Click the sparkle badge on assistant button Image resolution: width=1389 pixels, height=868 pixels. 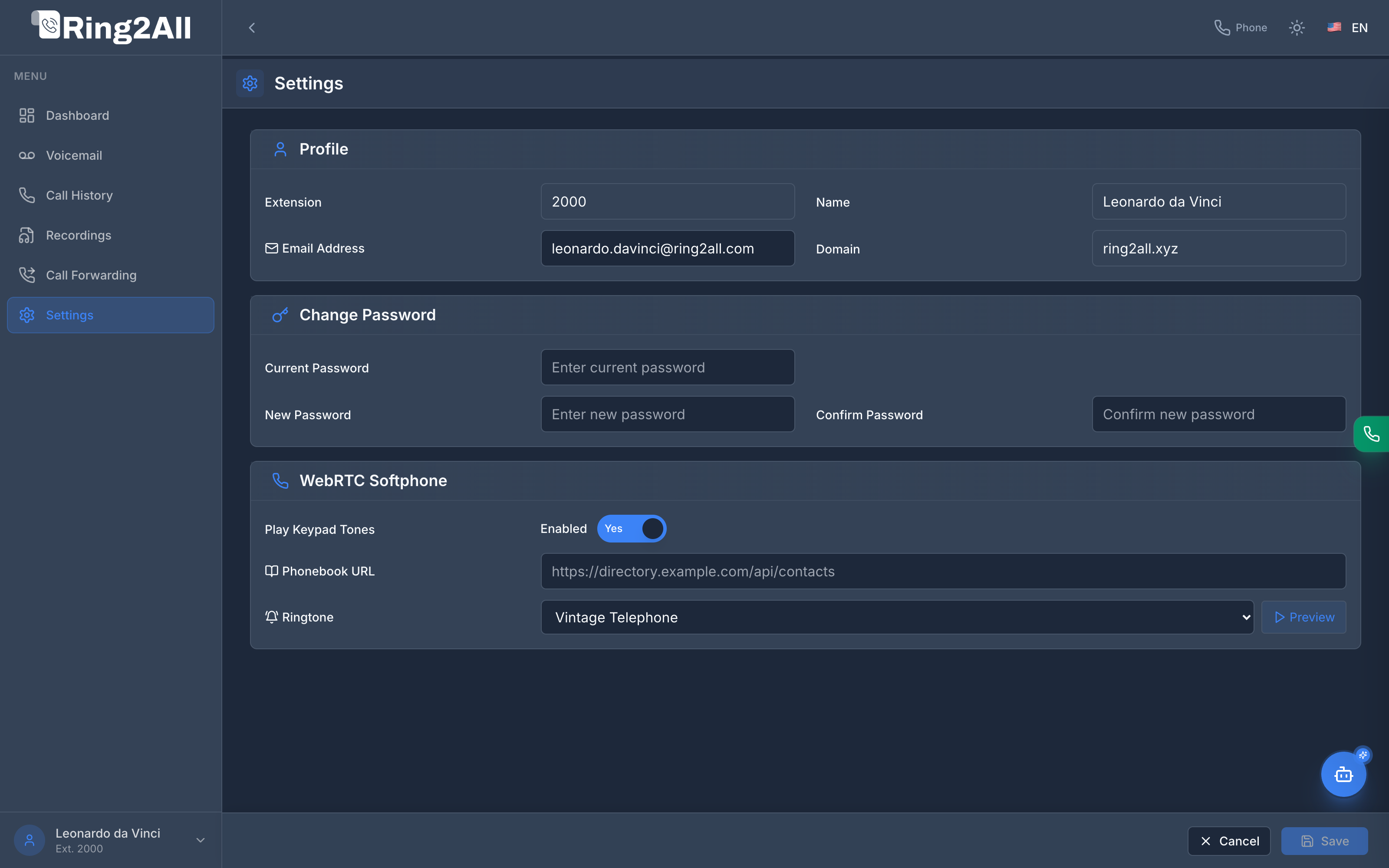1363,755
